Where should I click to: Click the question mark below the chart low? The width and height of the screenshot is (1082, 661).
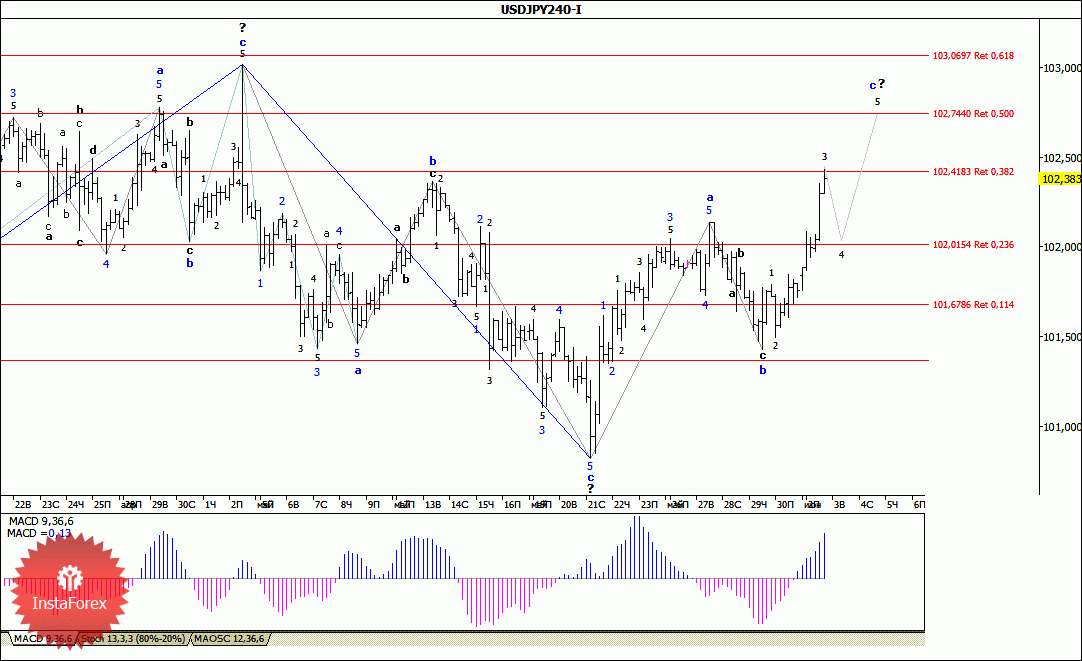tap(591, 489)
